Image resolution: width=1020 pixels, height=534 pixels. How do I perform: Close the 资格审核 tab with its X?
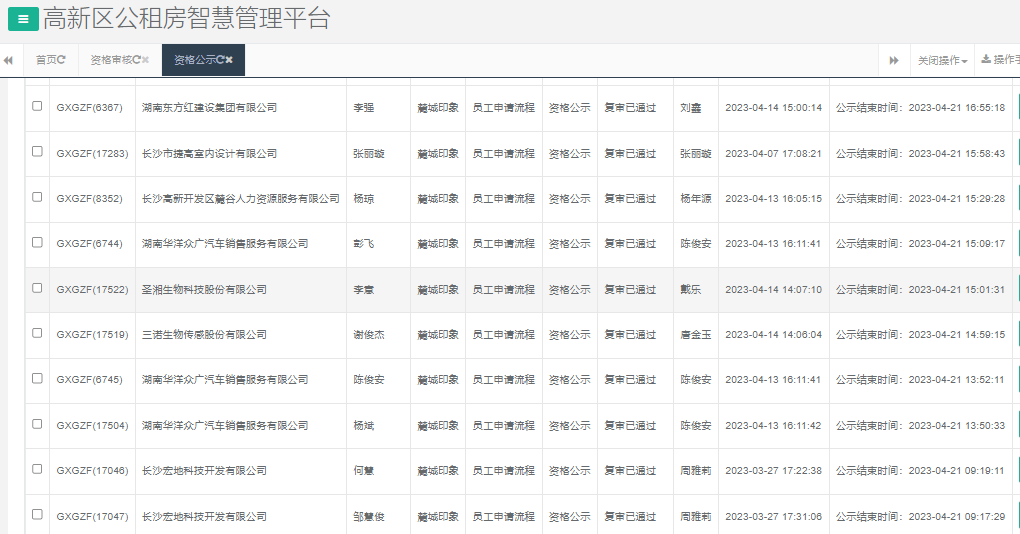click(145, 60)
